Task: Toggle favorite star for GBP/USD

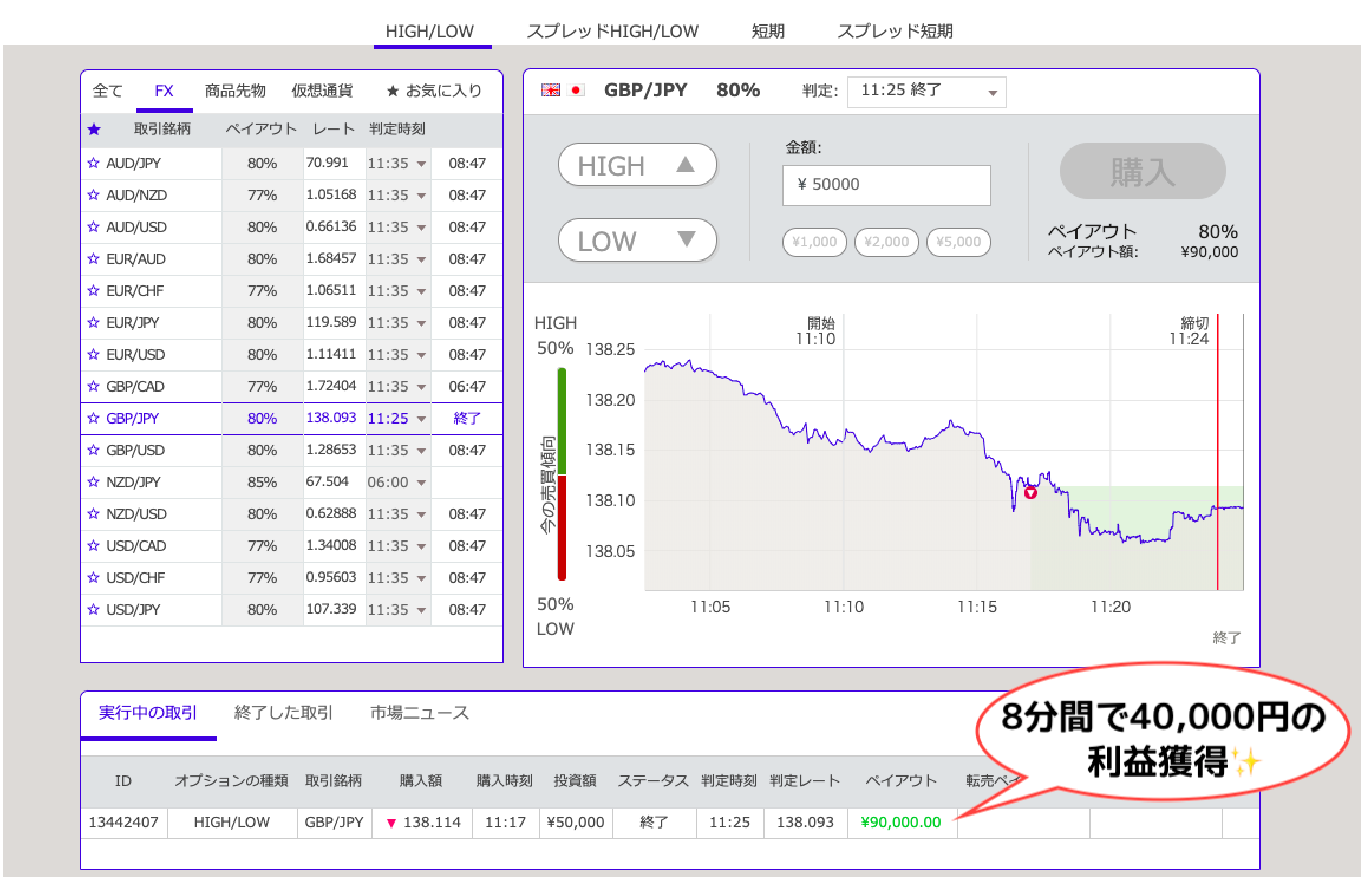Action: click(x=94, y=450)
